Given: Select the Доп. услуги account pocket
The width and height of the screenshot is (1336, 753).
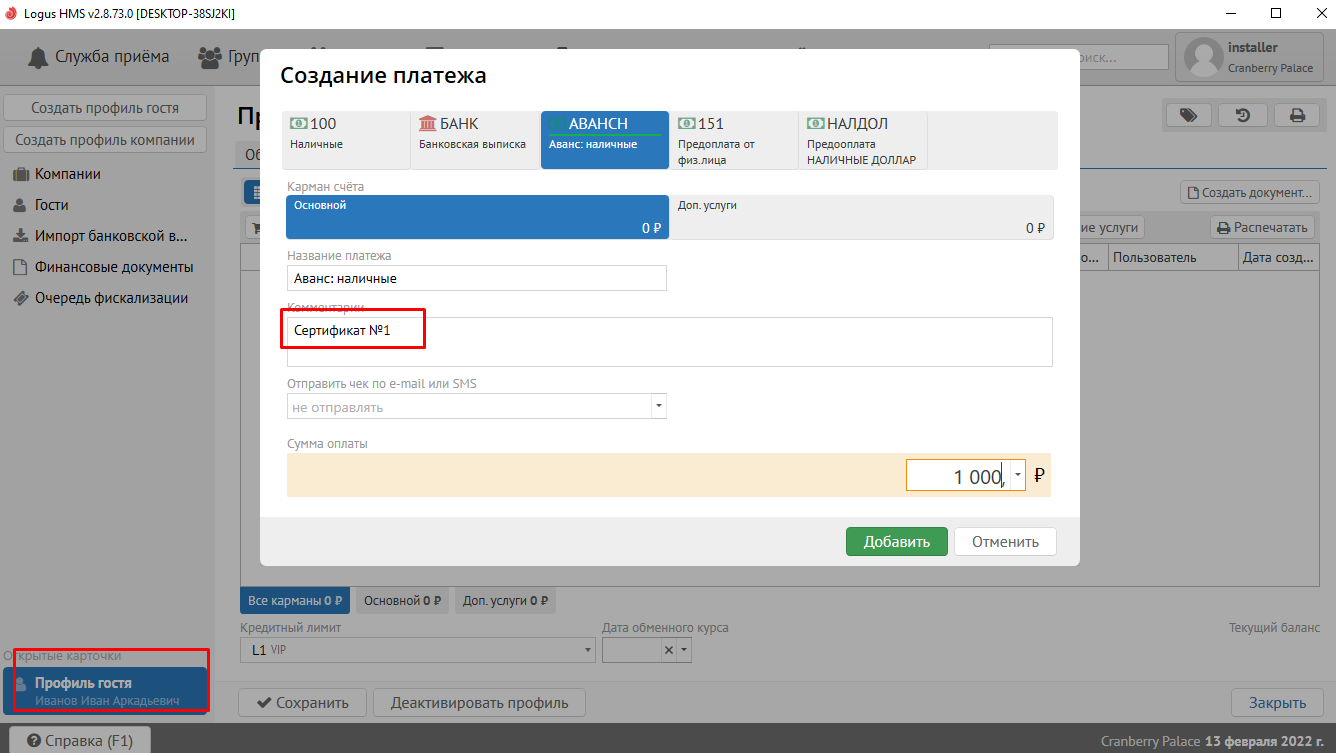Looking at the screenshot, I should coord(860,217).
